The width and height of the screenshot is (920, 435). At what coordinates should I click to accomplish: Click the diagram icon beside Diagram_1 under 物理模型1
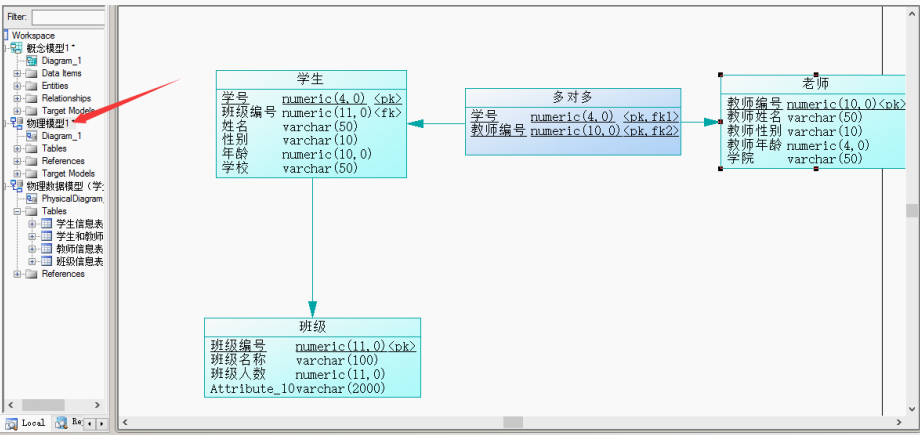pos(32,136)
